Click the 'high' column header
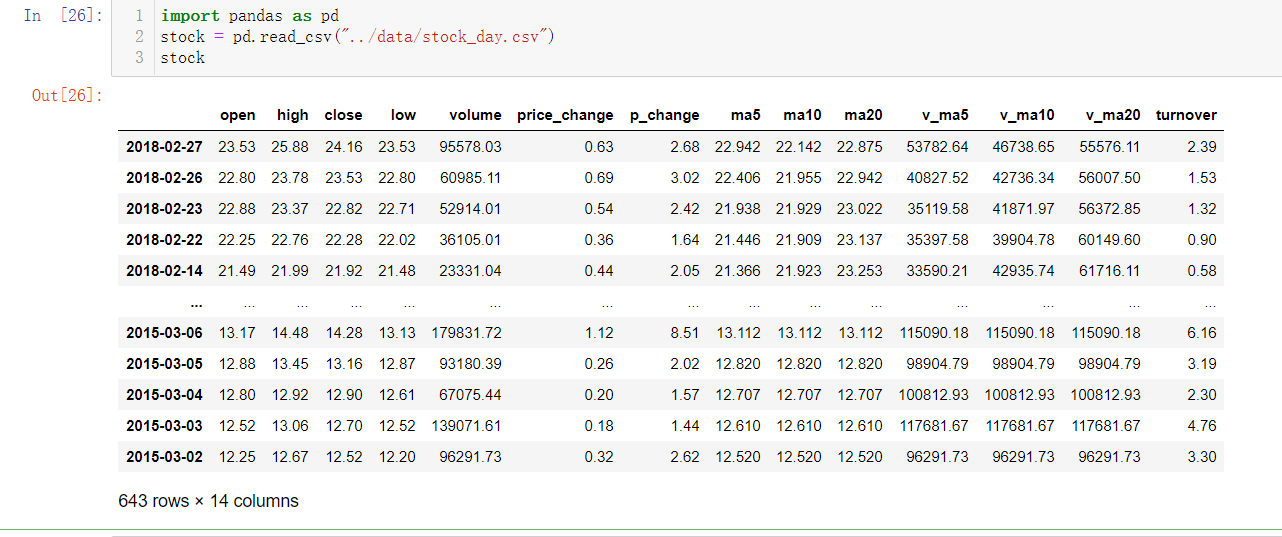1282x537 pixels. pos(292,115)
